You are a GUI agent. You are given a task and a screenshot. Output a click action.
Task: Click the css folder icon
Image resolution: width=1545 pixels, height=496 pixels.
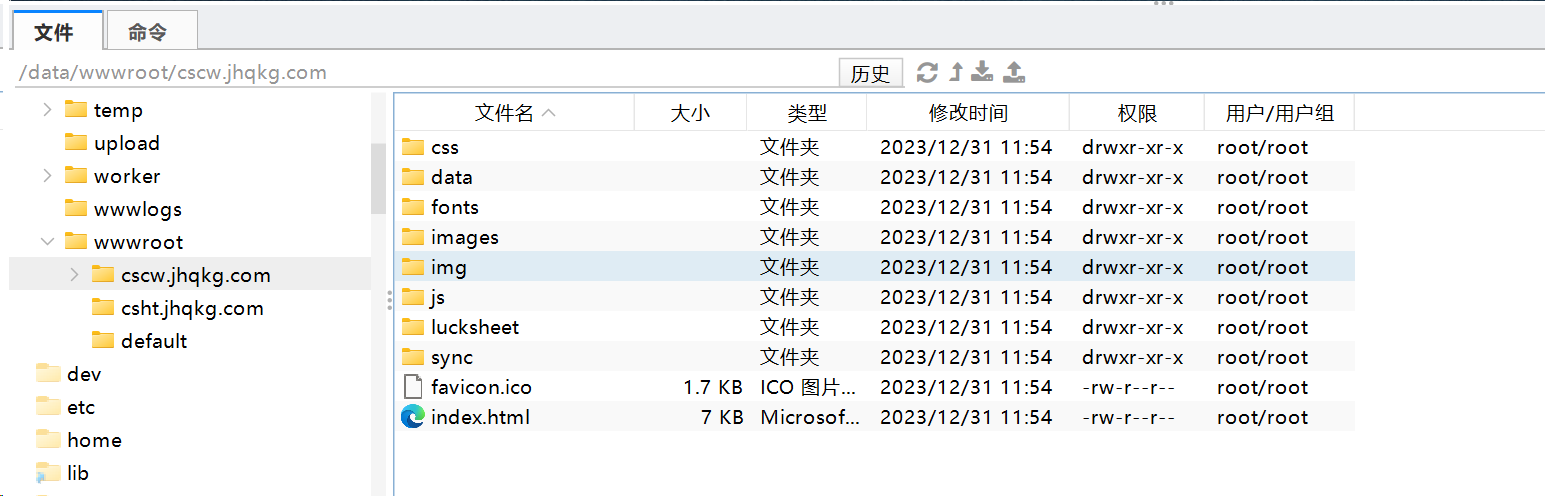tap(413, 147)
